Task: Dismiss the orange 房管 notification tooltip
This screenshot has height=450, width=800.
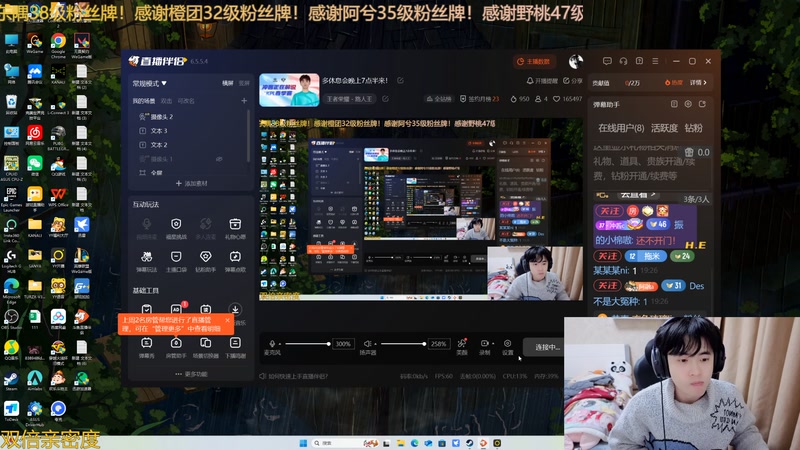Action: [227, 320]
